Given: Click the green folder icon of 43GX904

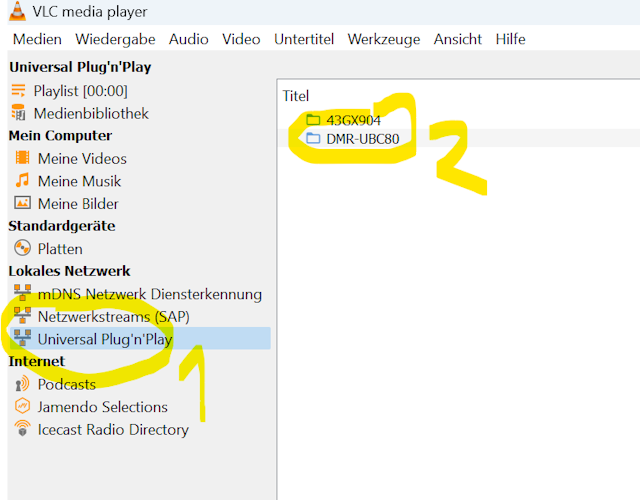Looking at the screenshot, I should point(313,120).
